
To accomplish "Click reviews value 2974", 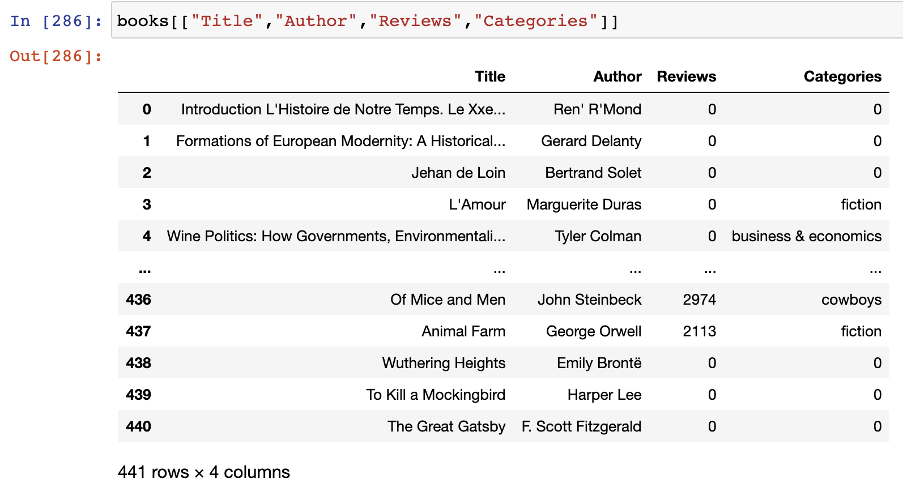I will [699, 299].
